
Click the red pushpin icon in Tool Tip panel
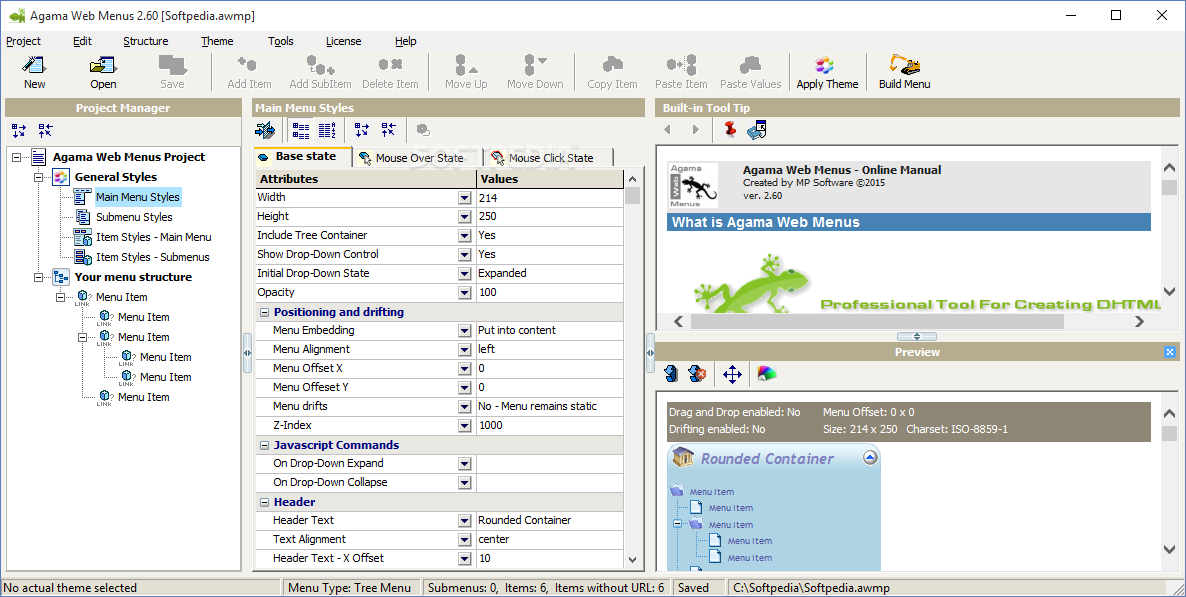pos(730,129)
